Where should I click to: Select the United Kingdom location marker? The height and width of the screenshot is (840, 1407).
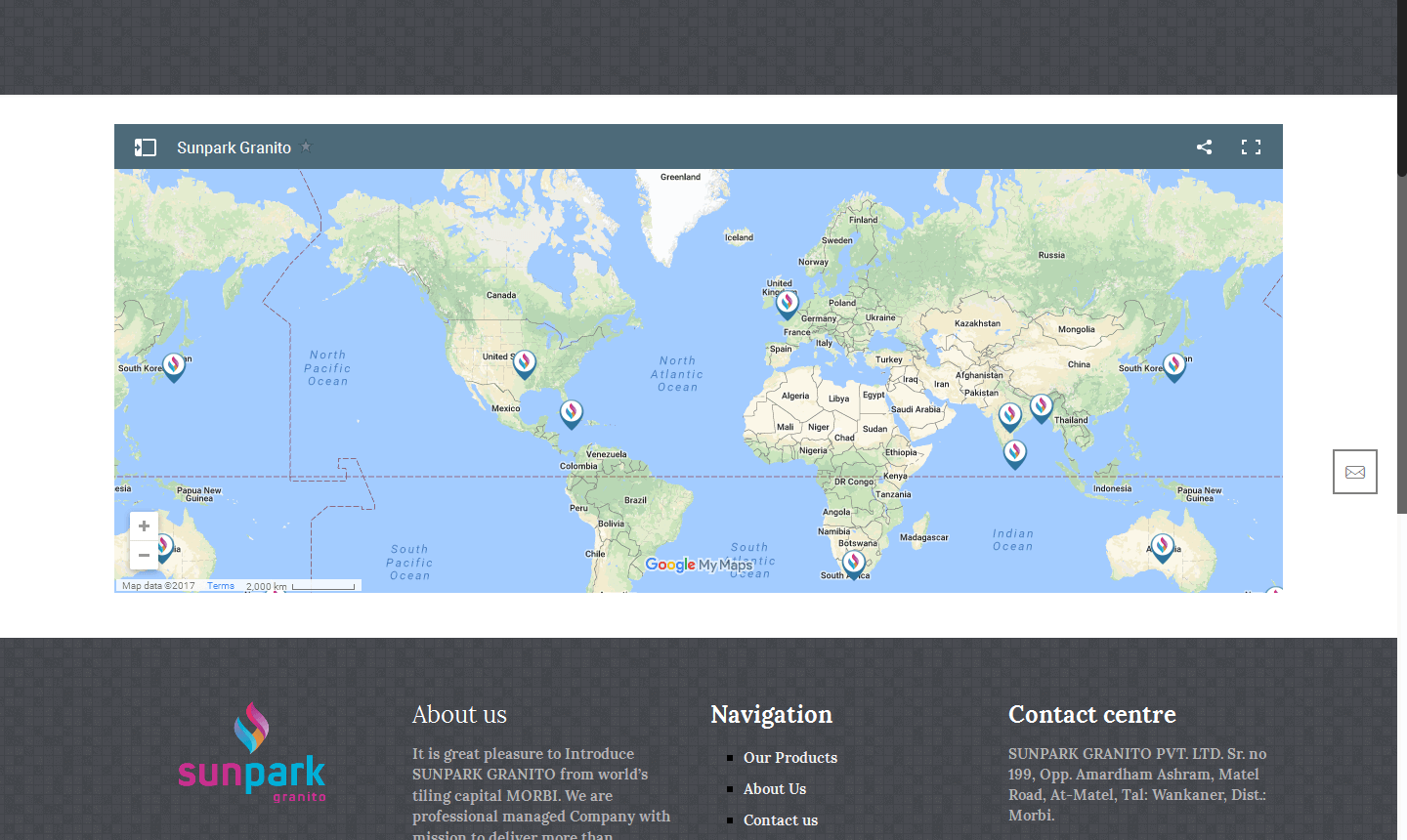(x=787, y=304)
